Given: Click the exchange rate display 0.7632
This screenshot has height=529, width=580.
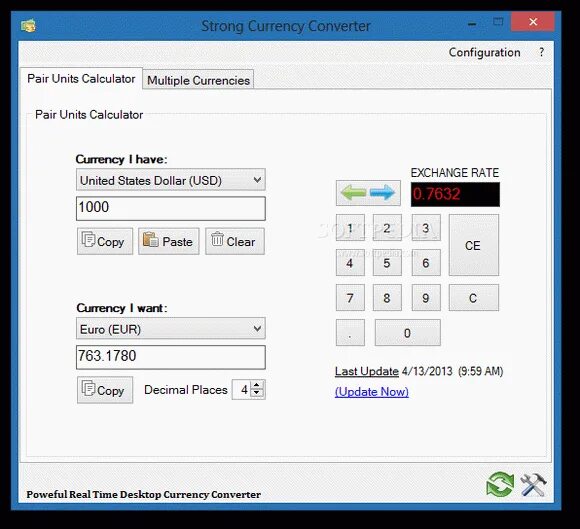Looking at the screenshot, I should point(455,194).
